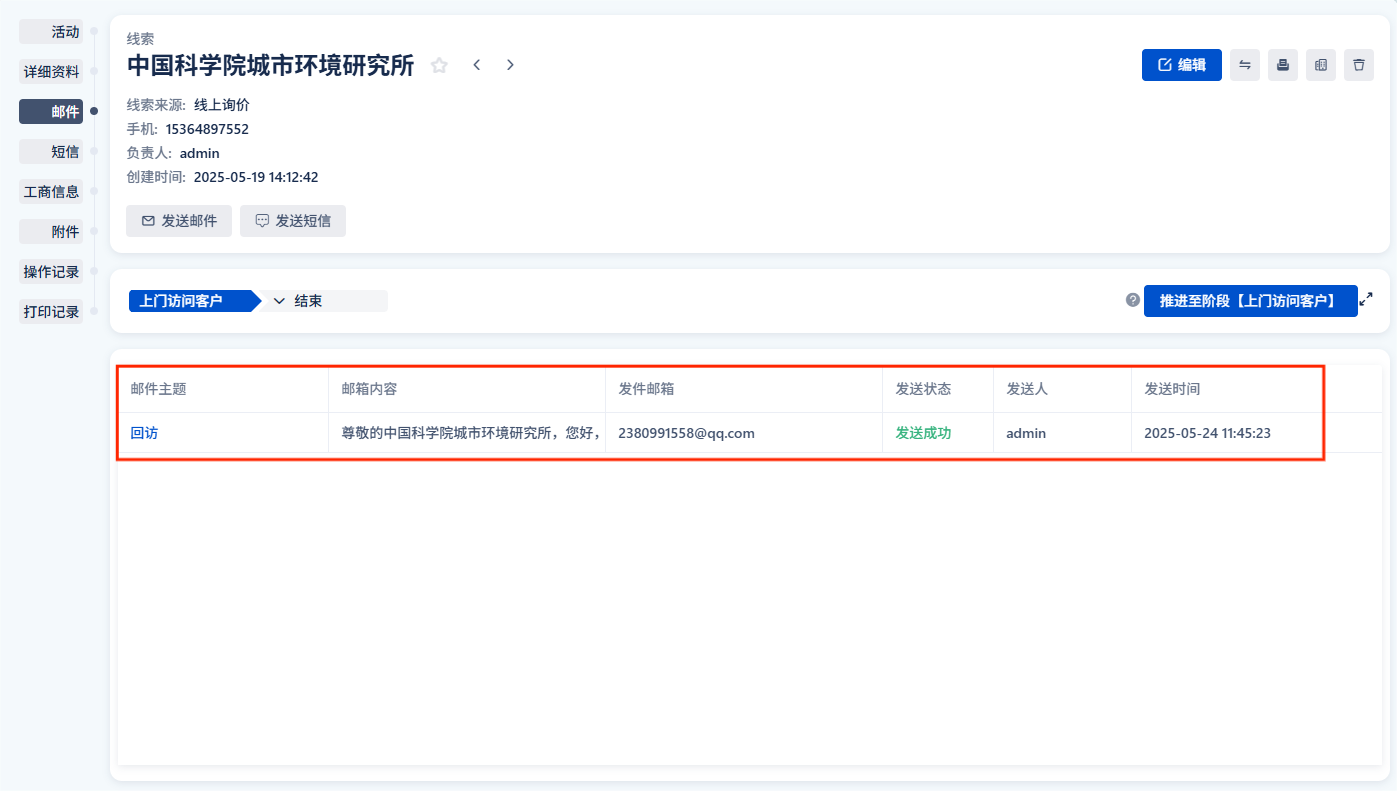Viewport: 1397px width, 791px height.
Task: Click the expand fullscreen arrows icon
Action: [1366, 299]
